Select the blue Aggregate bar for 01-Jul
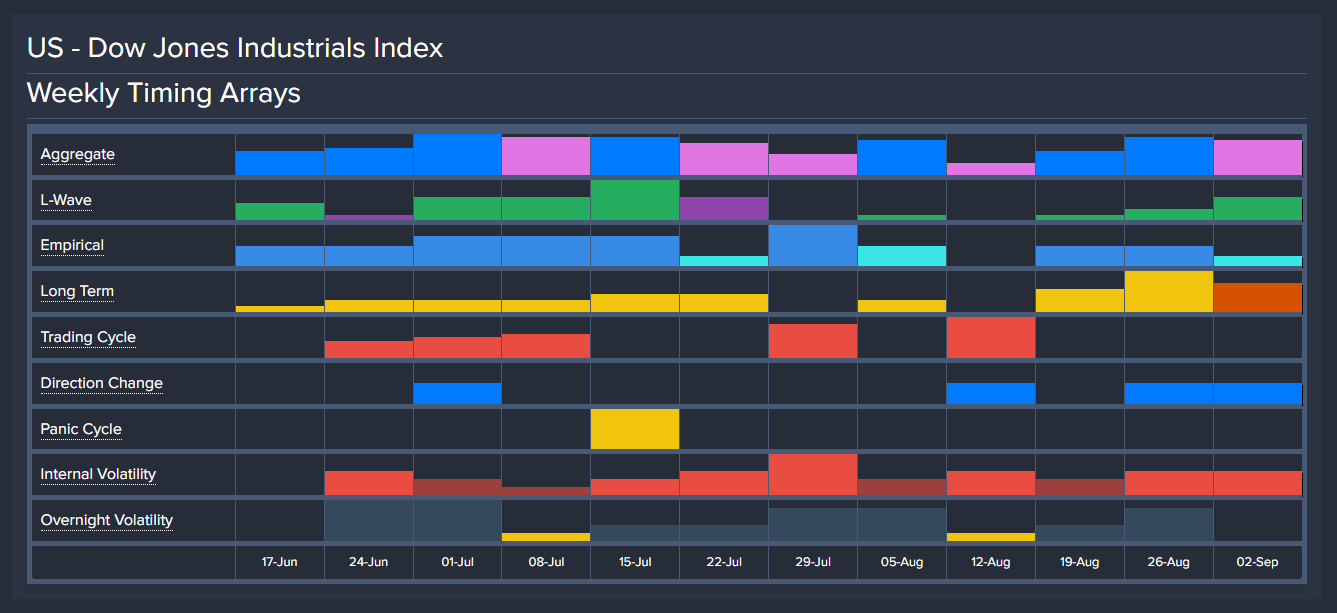1337x613 pixels. click(x=457, y=154)
